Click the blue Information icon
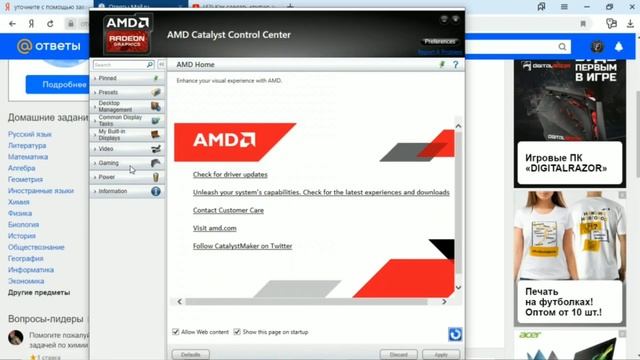Screen dimensions: 640x360 [x=156, y=191]
